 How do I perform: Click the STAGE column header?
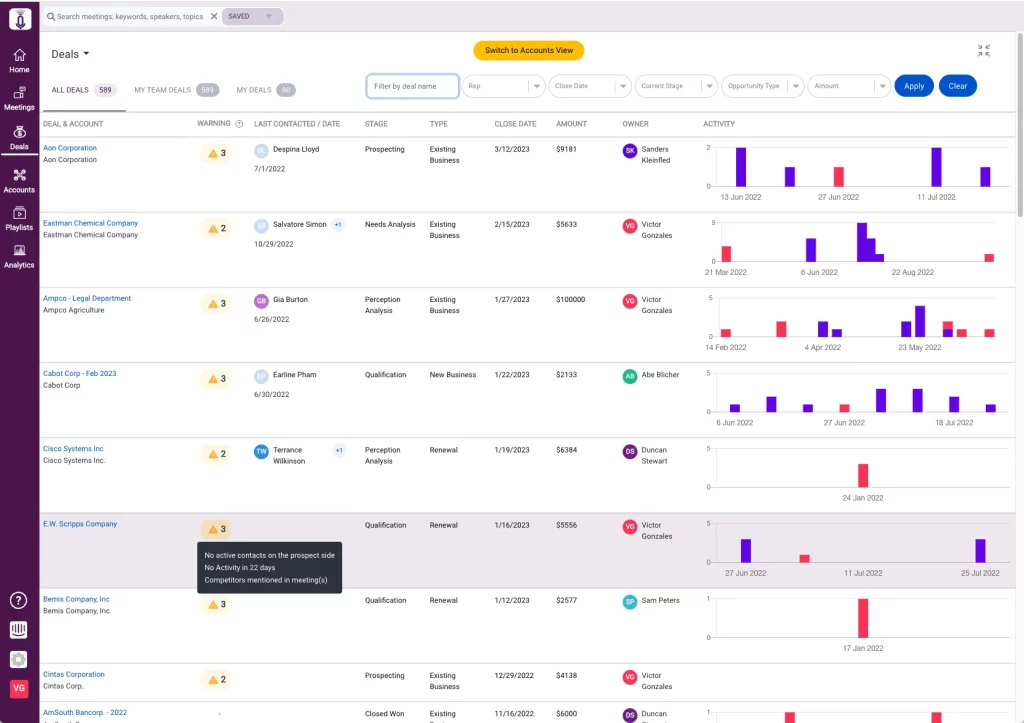(x=376, y=124)
